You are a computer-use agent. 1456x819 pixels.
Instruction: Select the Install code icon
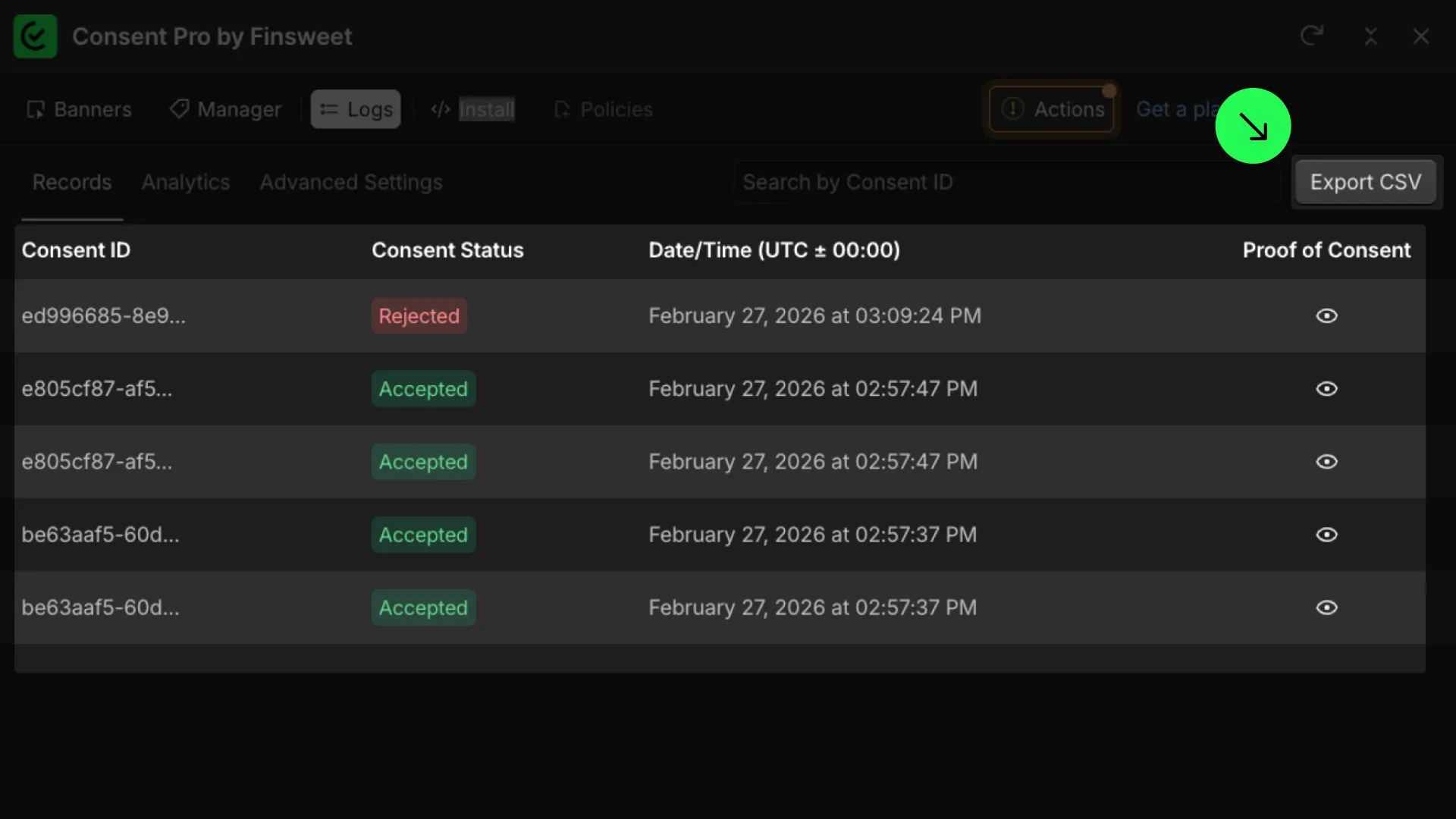(x=440, y=108)
